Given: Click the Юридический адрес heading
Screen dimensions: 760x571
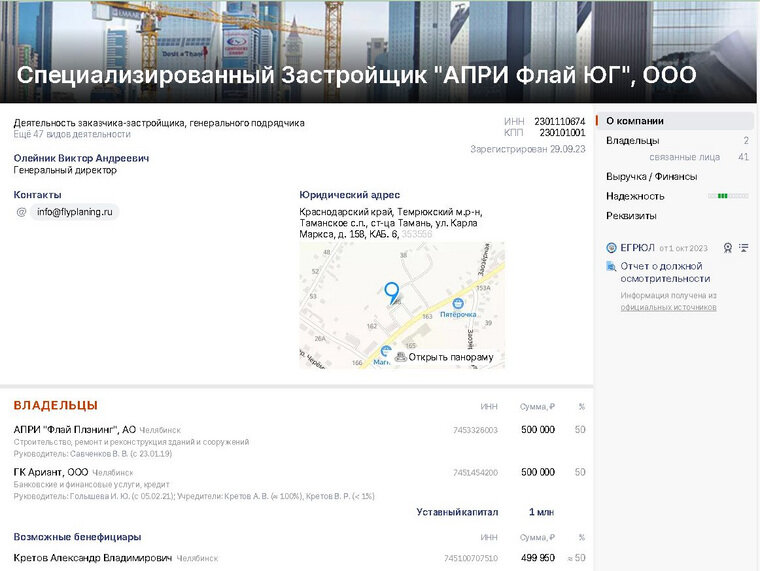Looking at the screenshot, I should 349,195.
